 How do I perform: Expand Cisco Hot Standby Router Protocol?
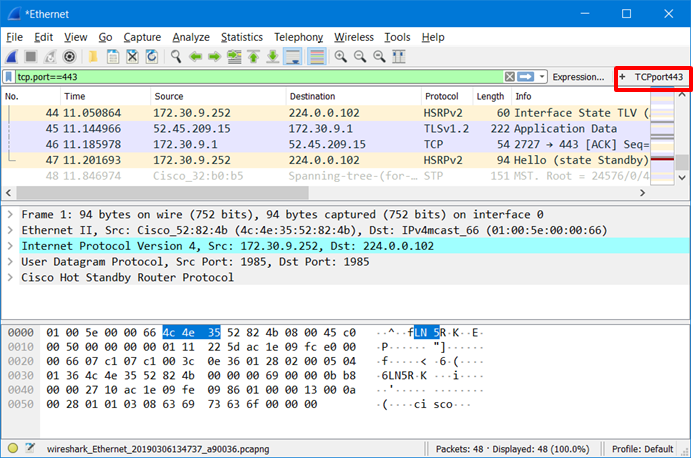click(10, 278)
